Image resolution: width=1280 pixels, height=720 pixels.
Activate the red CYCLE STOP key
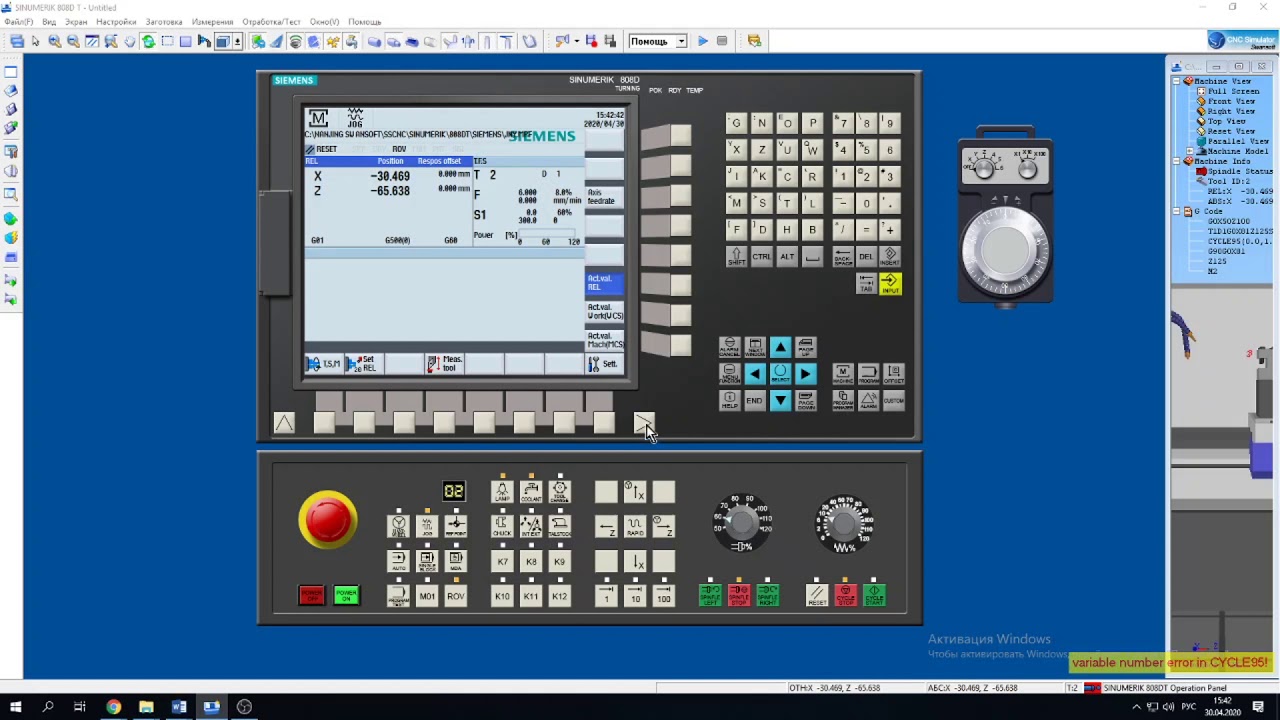click(846, 596)
